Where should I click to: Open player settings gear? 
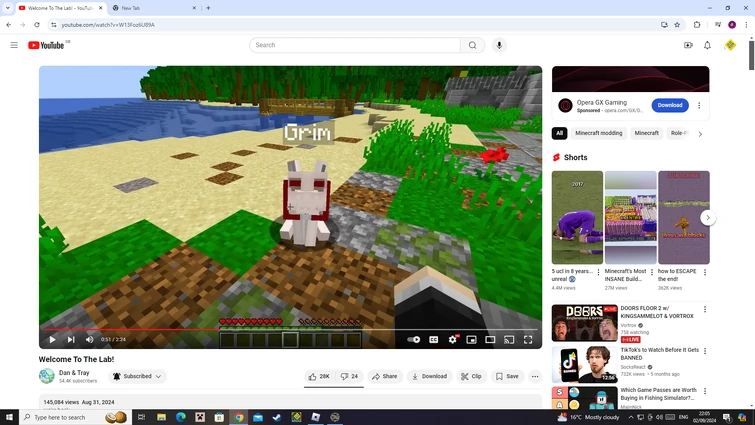(453, 339)
